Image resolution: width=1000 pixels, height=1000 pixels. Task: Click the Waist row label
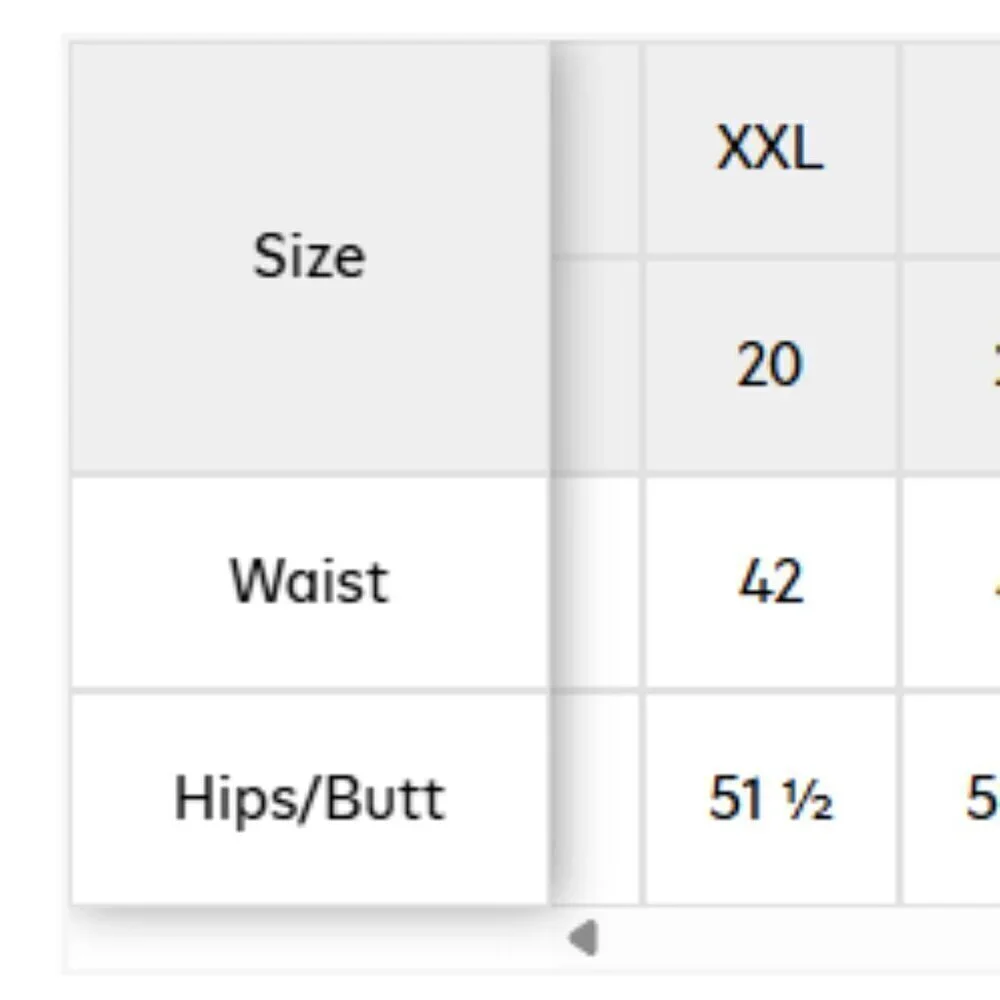[310, 583]
